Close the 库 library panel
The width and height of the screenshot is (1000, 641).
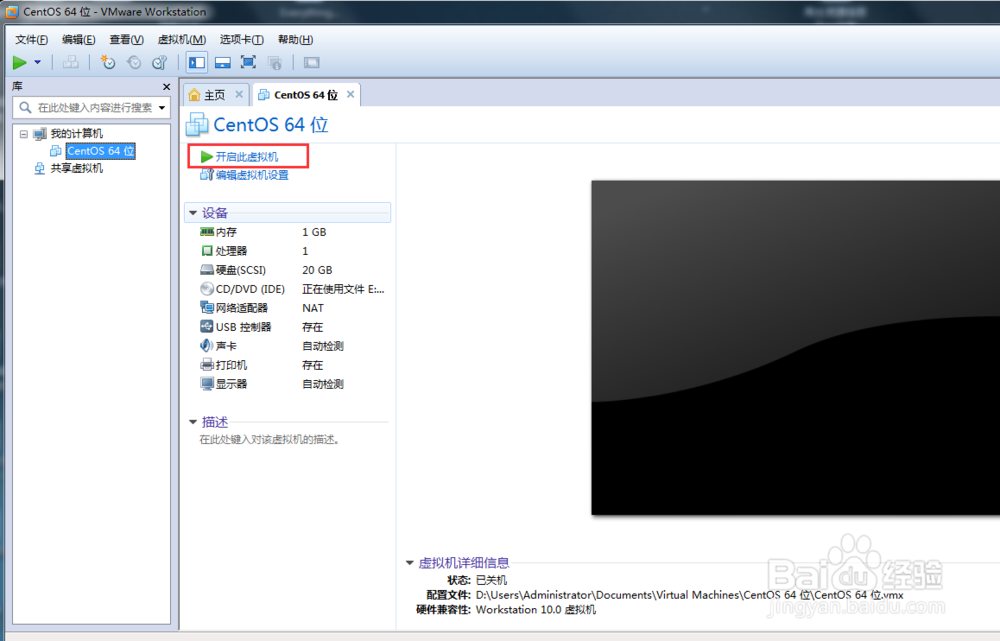tap(166, 87)
